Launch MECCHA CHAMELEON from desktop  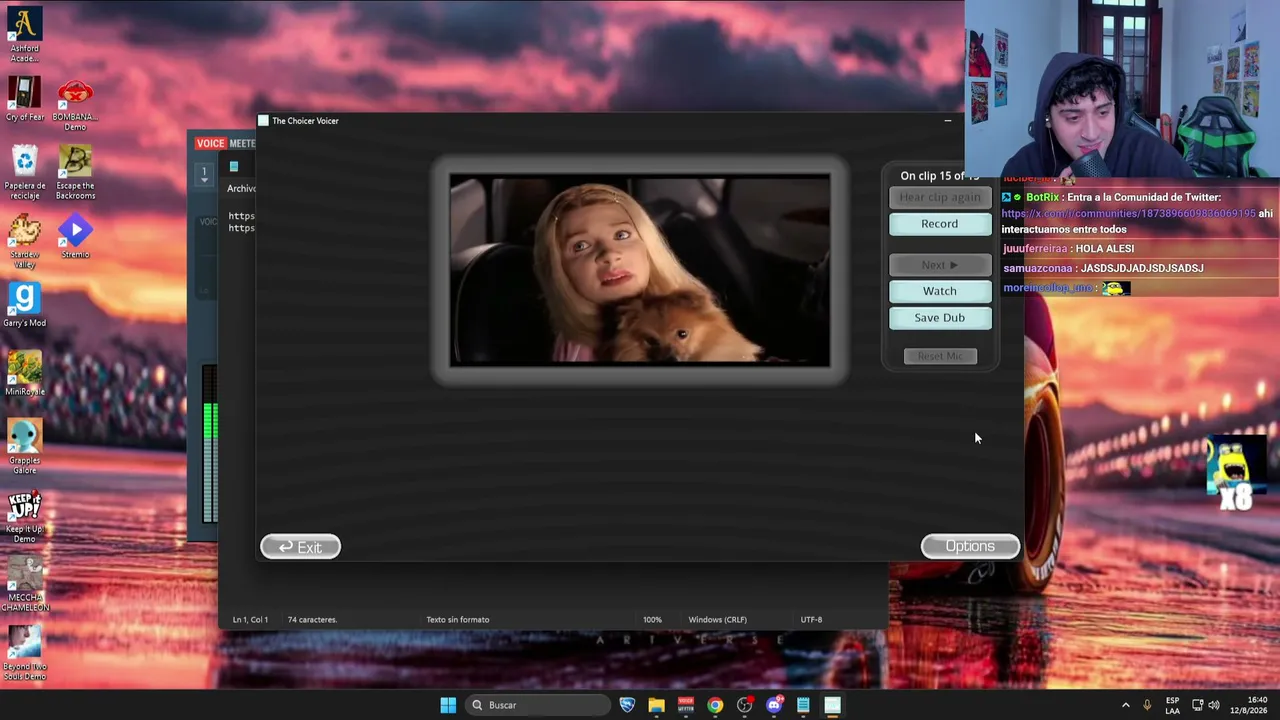click(x=24, y=584)
